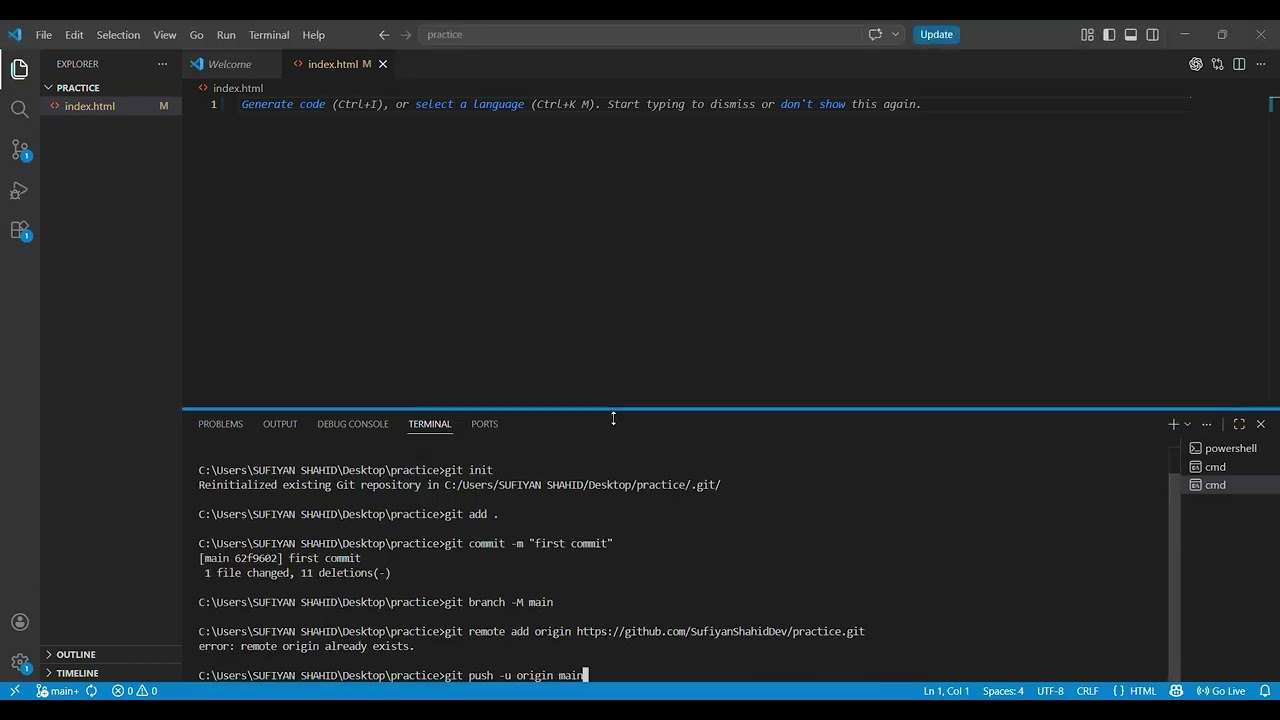
Task: Click the select a language link
Action: [470, 104]
